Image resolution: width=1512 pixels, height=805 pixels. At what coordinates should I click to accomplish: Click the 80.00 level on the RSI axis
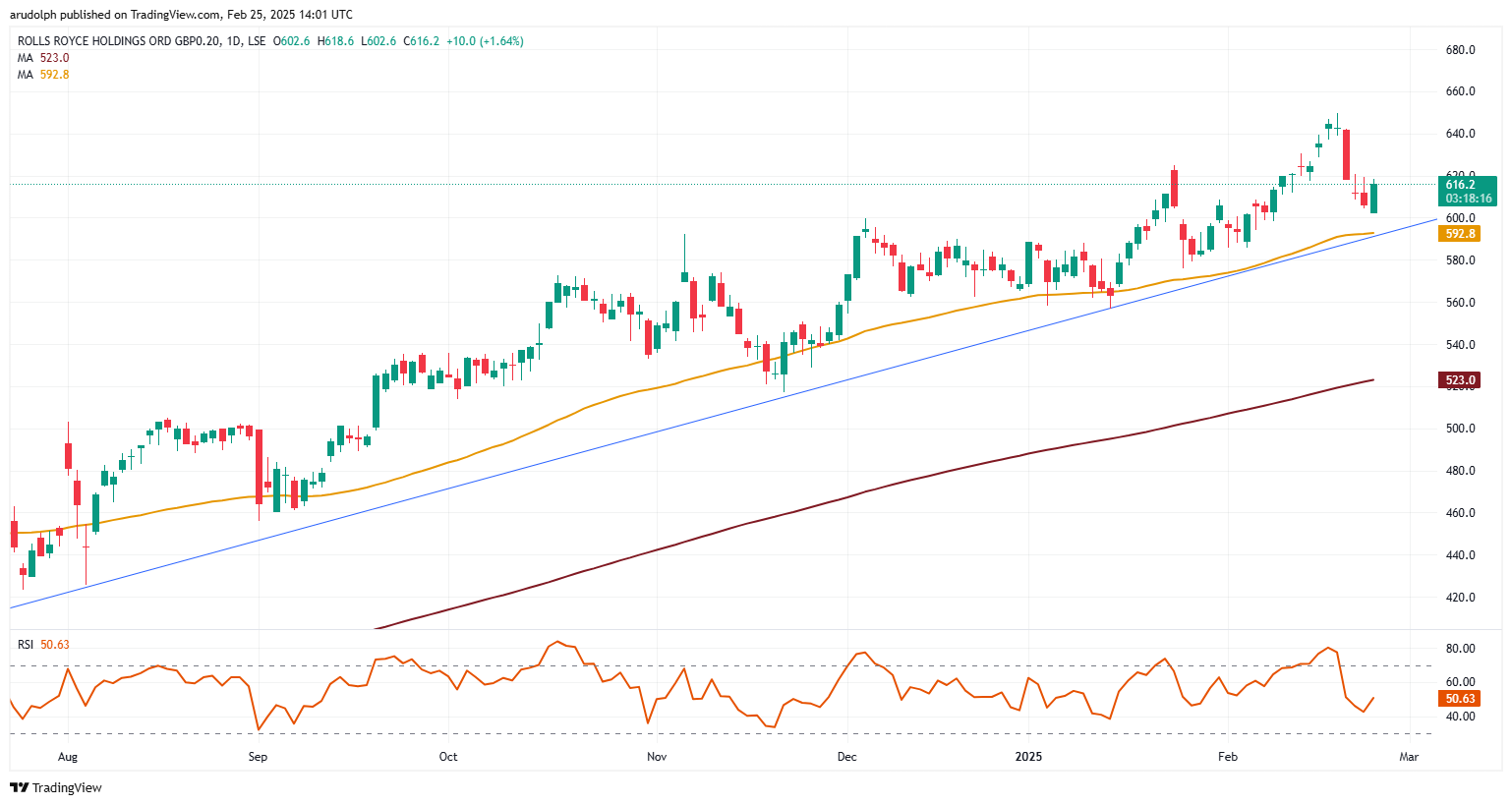pos(1460,649)
